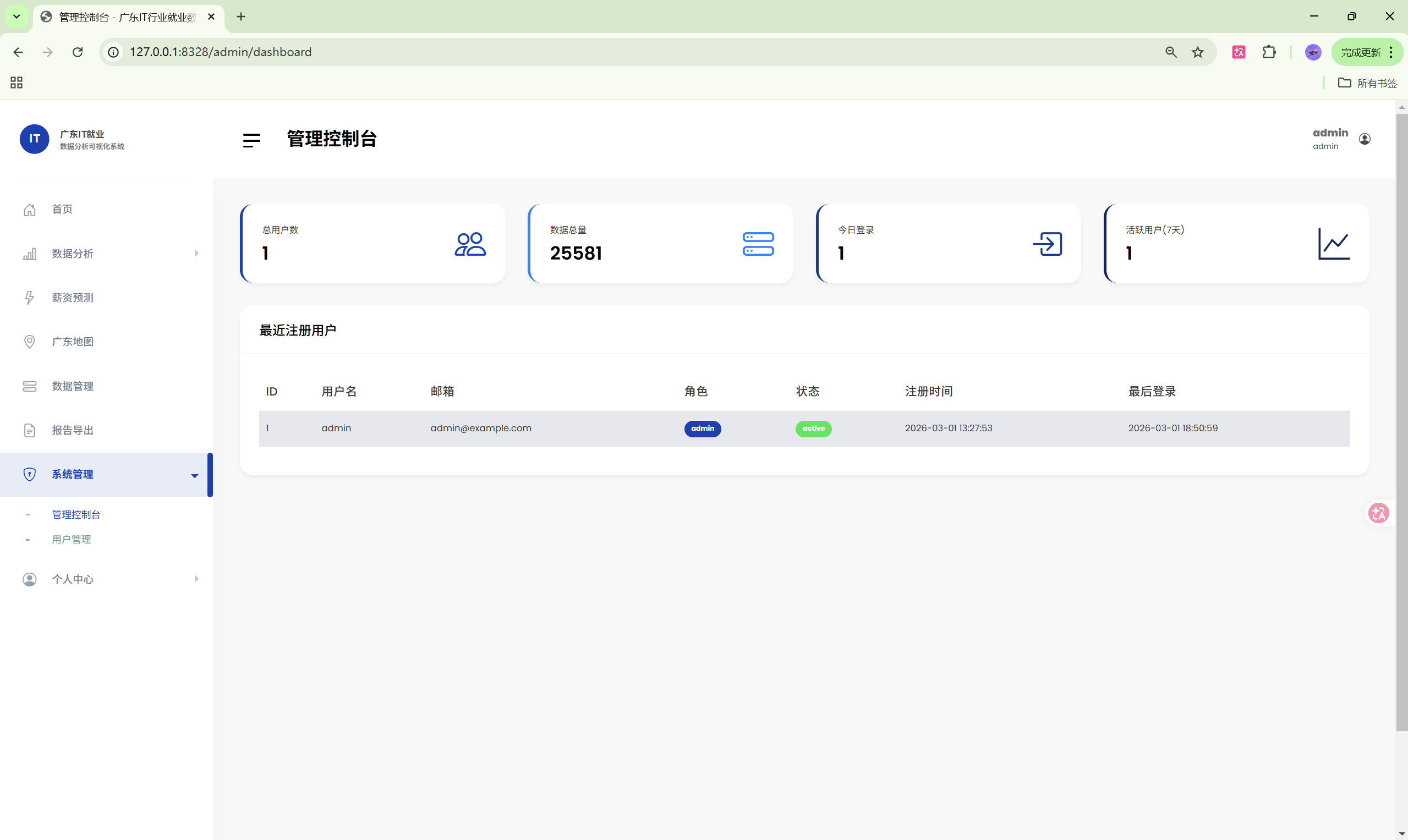Click the 数据分析 bar chart icon
Image resolution: width=1408 pixels, height=840 pixels.
[x=30, y=253]
